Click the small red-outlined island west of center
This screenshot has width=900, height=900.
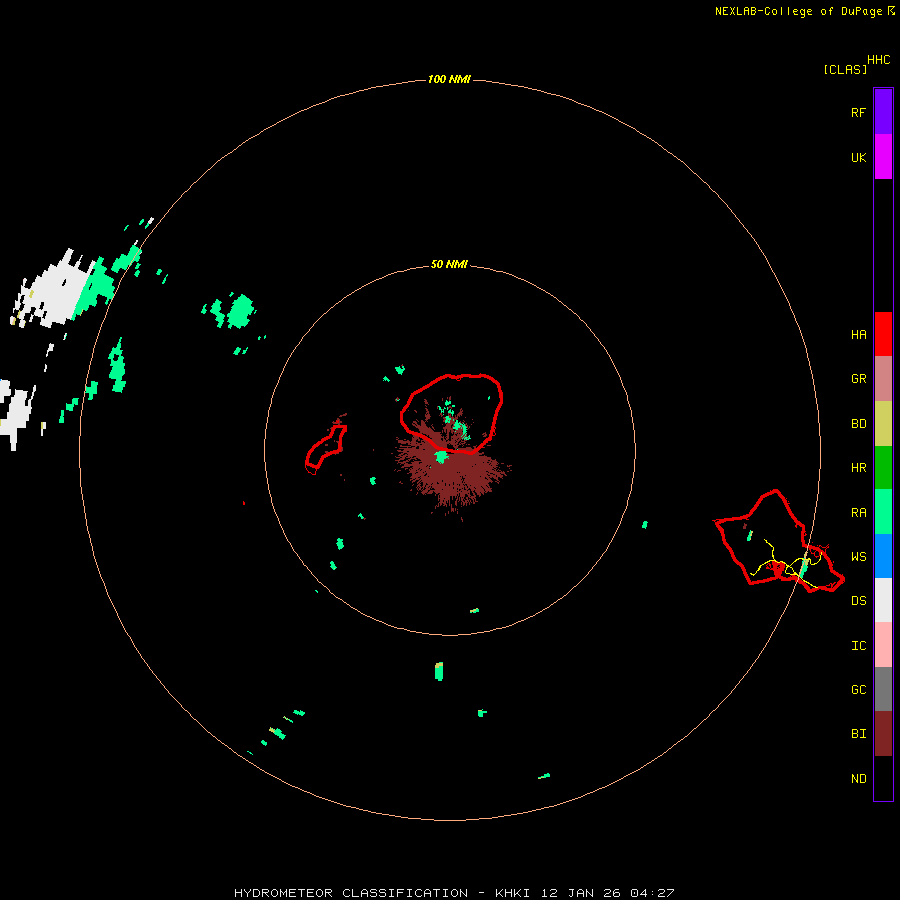[x=326, y=449]
